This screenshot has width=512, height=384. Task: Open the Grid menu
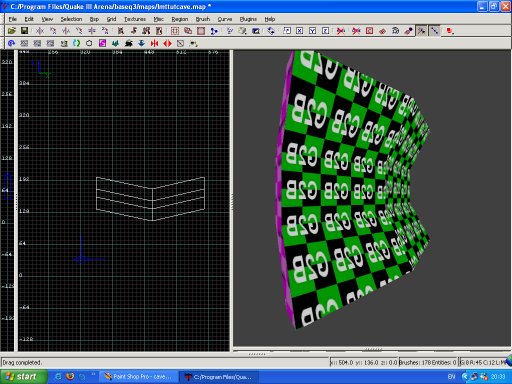tap(111, 19)
